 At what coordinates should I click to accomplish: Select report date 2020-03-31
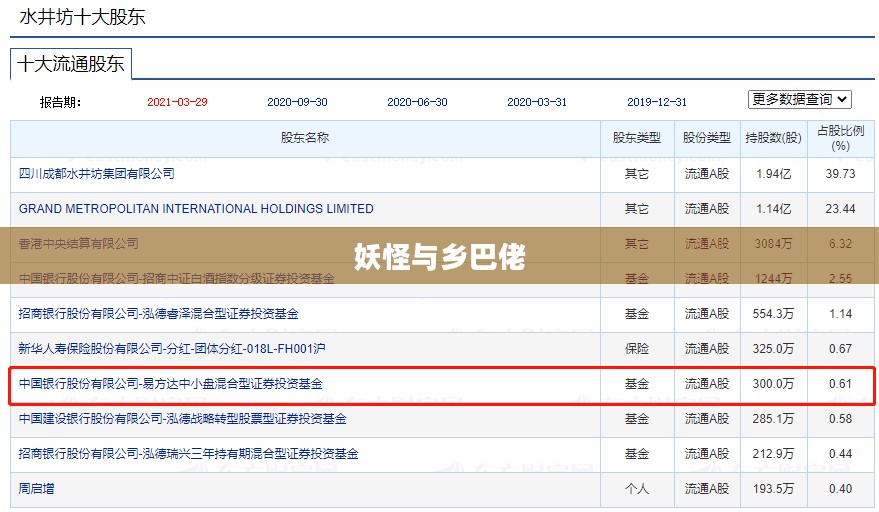click(537, 102)
